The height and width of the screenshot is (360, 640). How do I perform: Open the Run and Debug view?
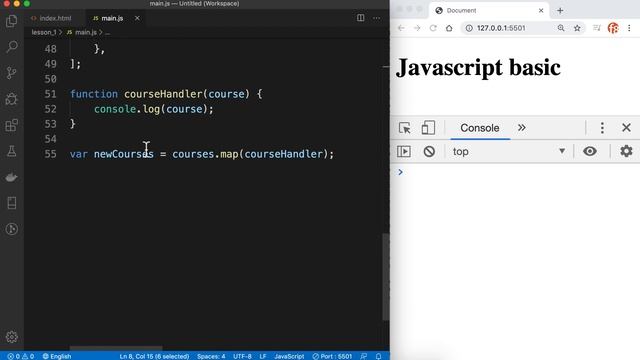(x=12, y=99)
